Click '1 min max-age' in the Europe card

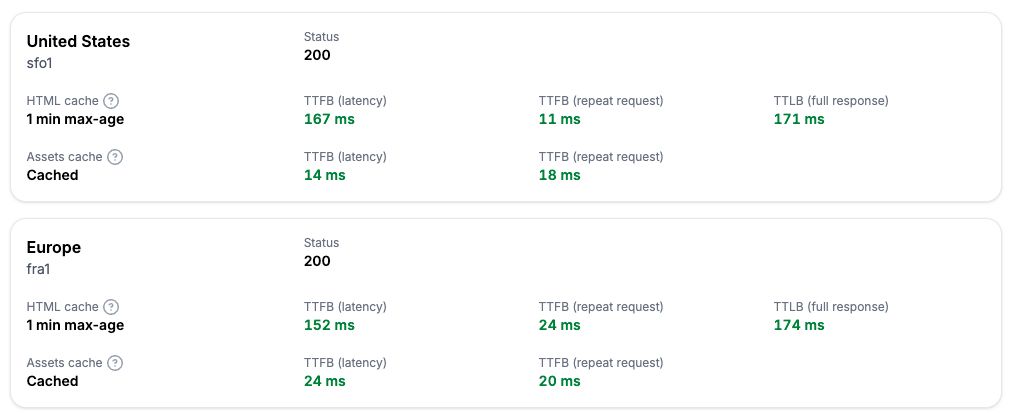pos(75,325)
